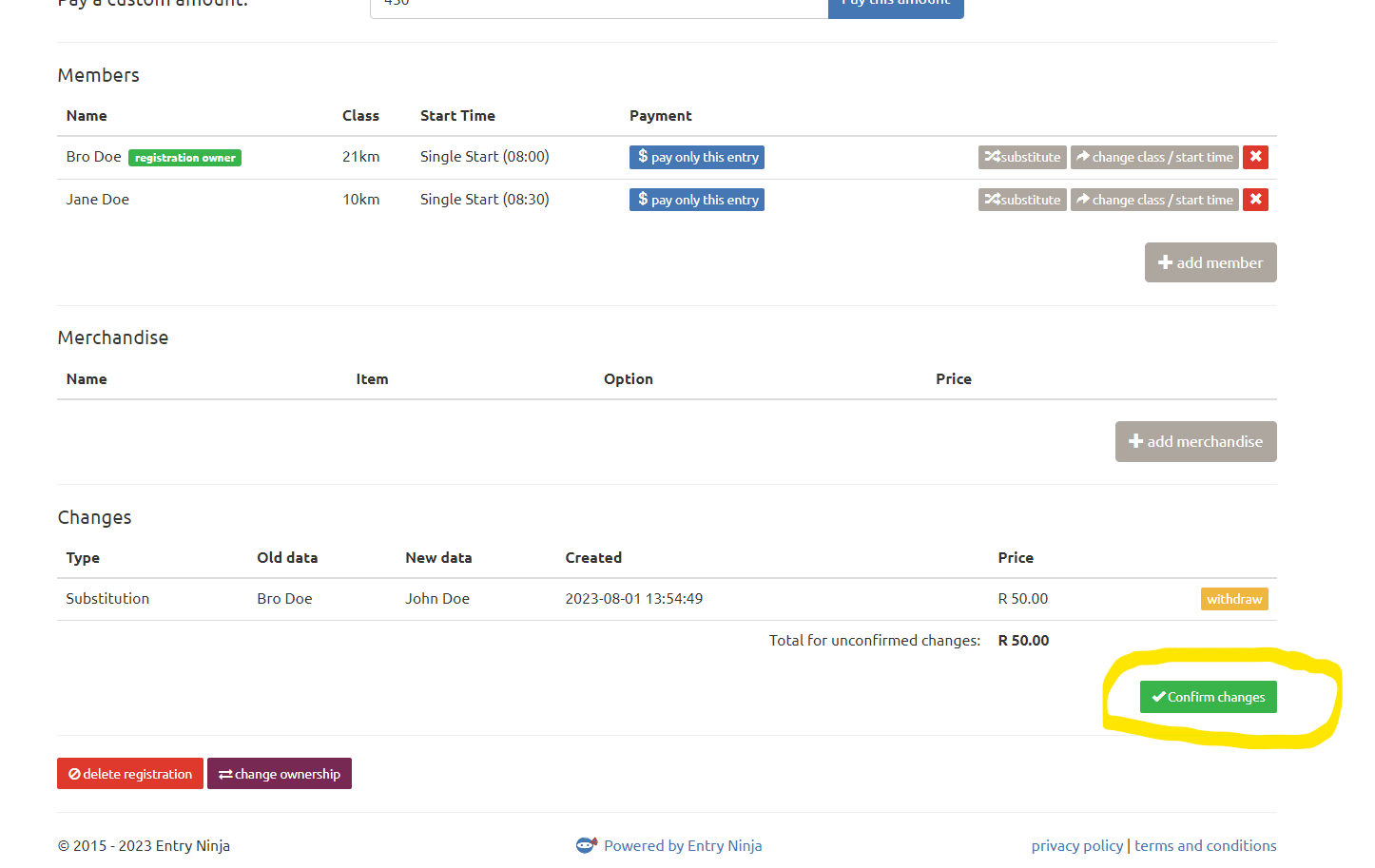The height and width of the screenshot is (868, 1375).
Task: Click the Payment column header
Action: coord(661,116)
